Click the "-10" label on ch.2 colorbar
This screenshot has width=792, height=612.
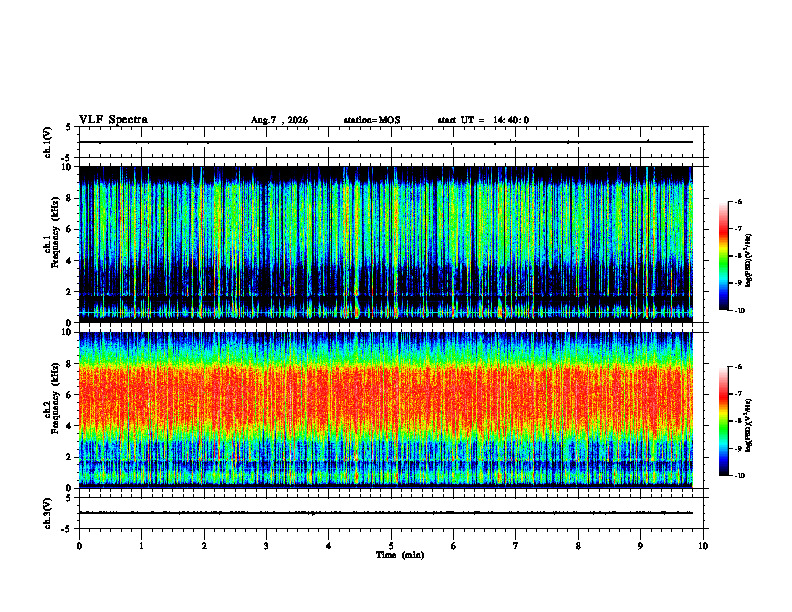click(x=739, y=476)
